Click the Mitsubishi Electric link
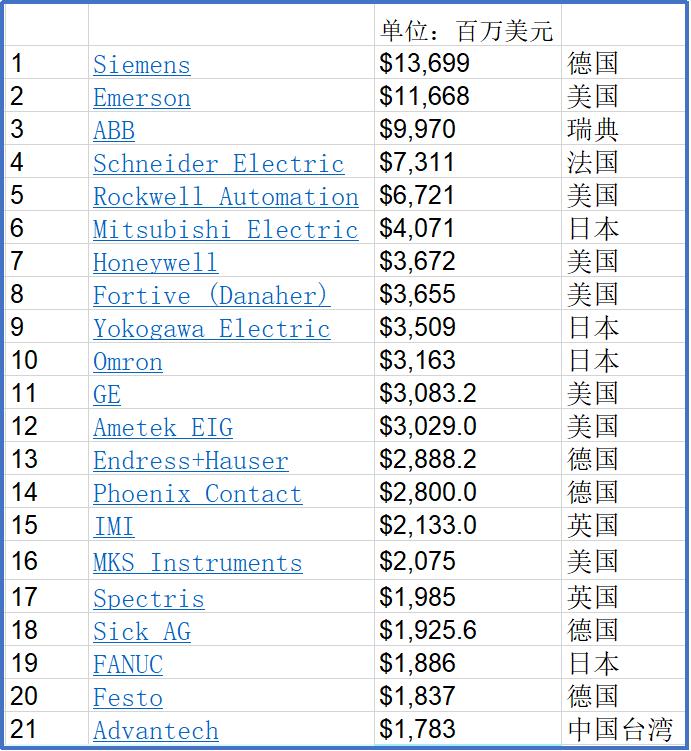This screenshot has height=751, width=691. (x=225, y=230)
